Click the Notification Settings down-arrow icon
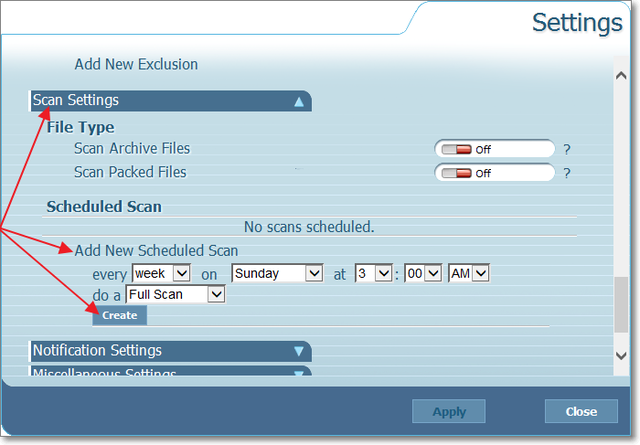 [298, 351]
